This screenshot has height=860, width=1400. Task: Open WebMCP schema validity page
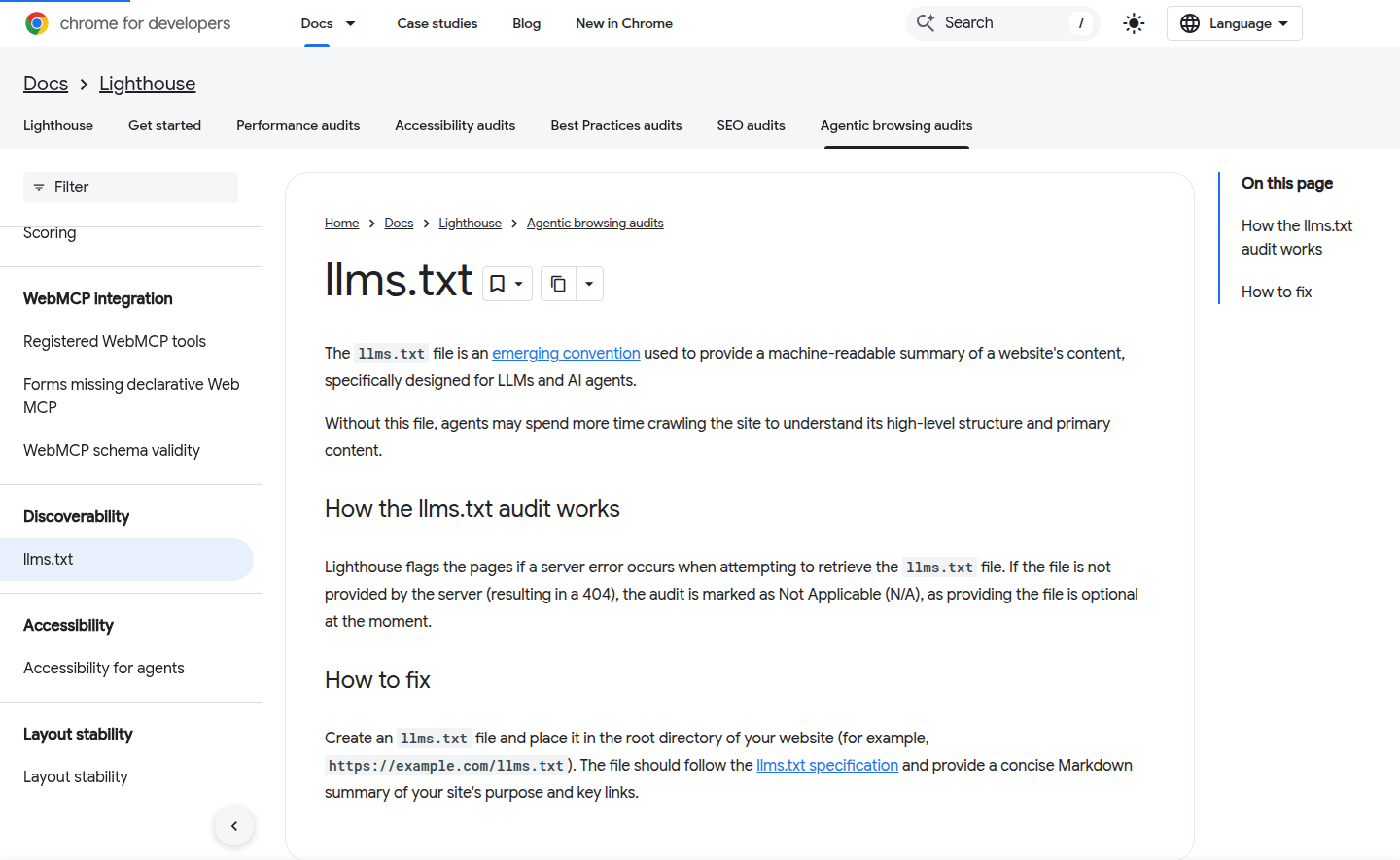tap(112, 450)
